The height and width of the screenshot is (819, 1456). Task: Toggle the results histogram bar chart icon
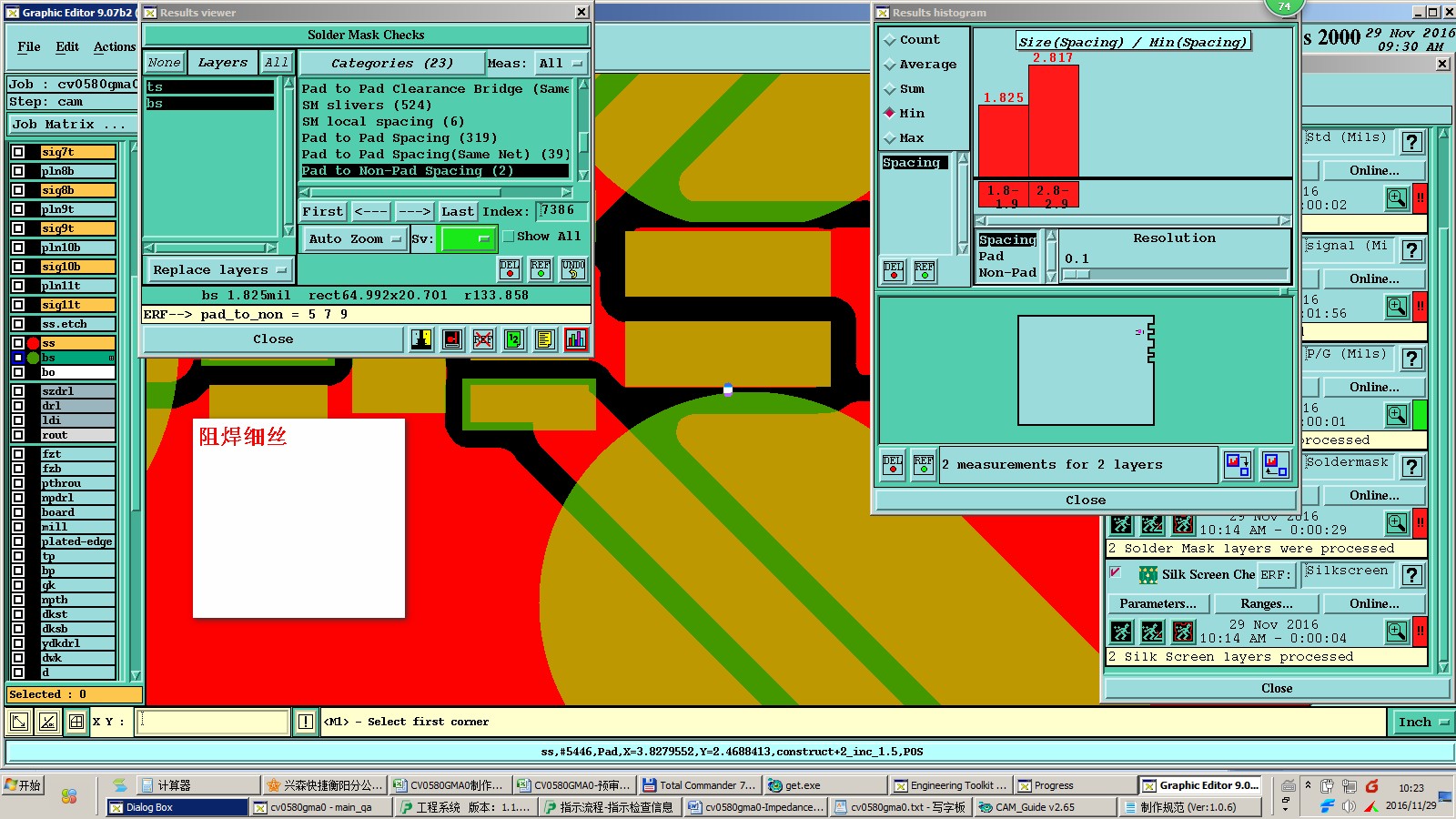576,339
